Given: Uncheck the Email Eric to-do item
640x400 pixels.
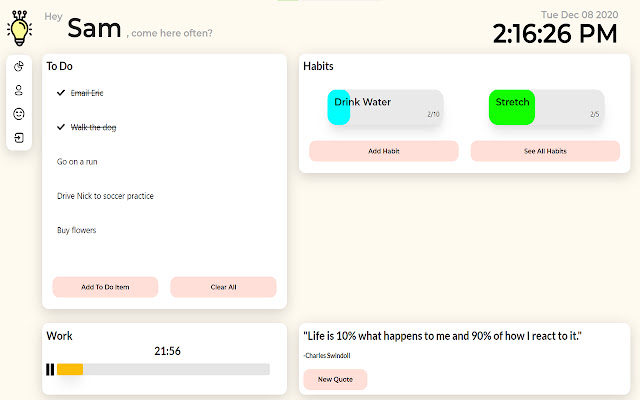Looking at the screenshot, I should click(x=61, y=93).
